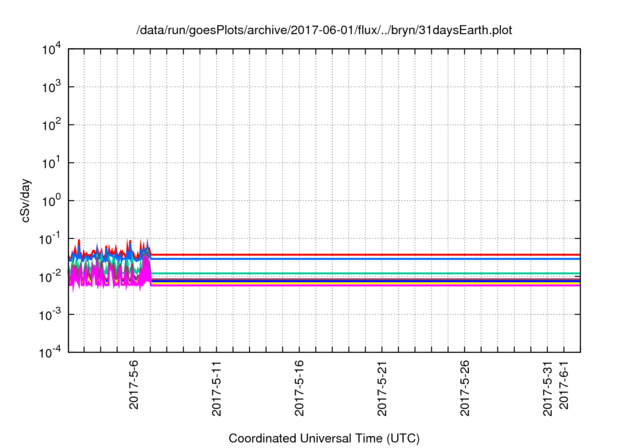Click the flat magenta data line
The height and width of the screenshot is (448, 640).
coord(365,285)
